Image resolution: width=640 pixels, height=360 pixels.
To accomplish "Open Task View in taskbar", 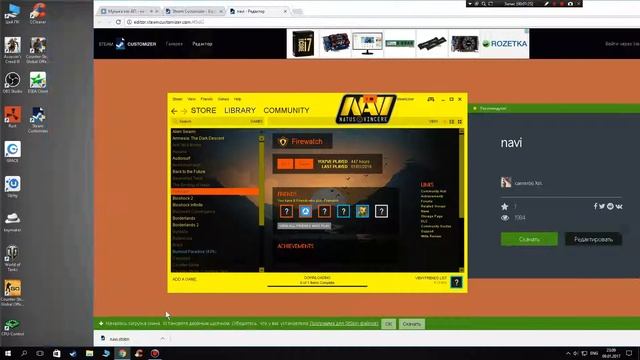I will [x=40, y=353].
